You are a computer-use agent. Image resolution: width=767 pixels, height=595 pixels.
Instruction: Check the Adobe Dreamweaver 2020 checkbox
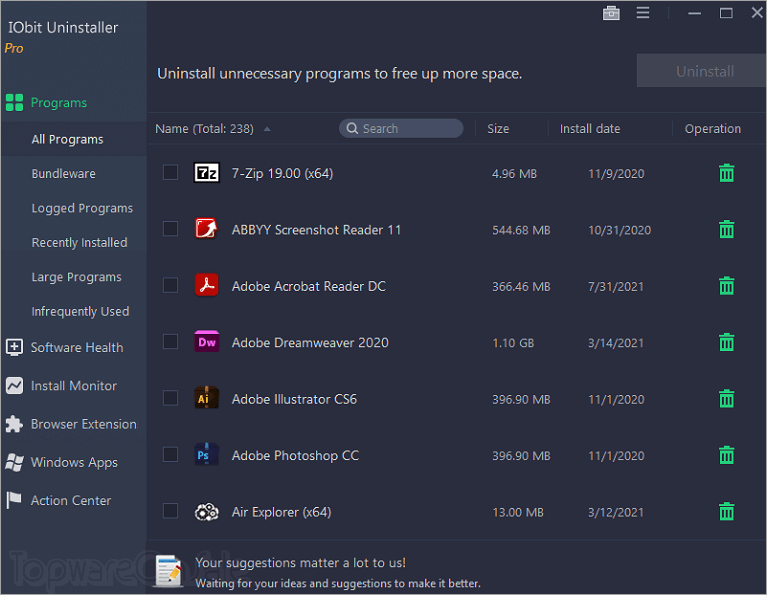pyautogui.click(x=170, y=342)
